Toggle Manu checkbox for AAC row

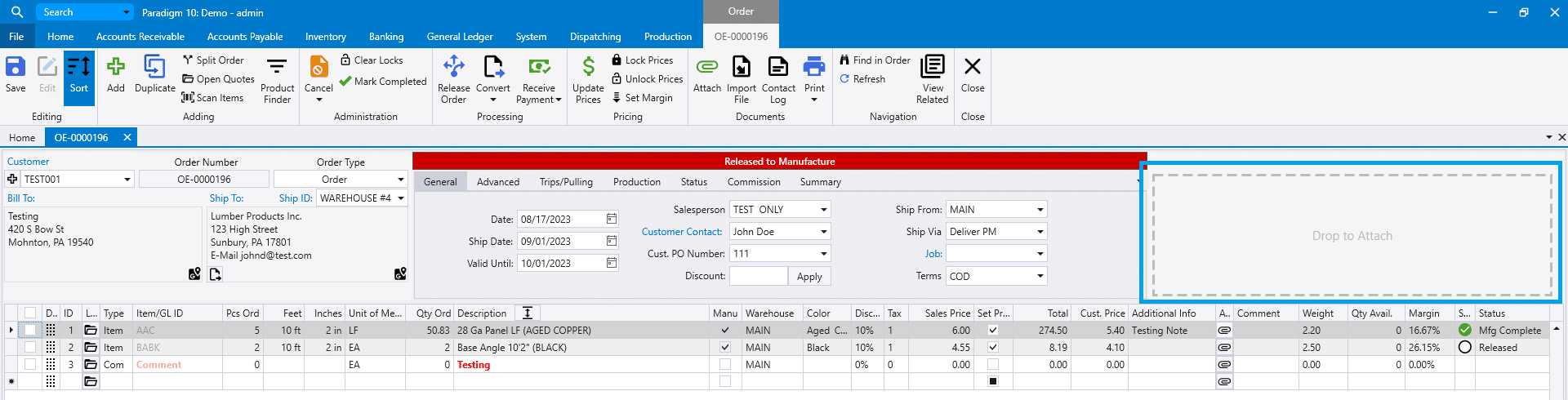[725, 331]
